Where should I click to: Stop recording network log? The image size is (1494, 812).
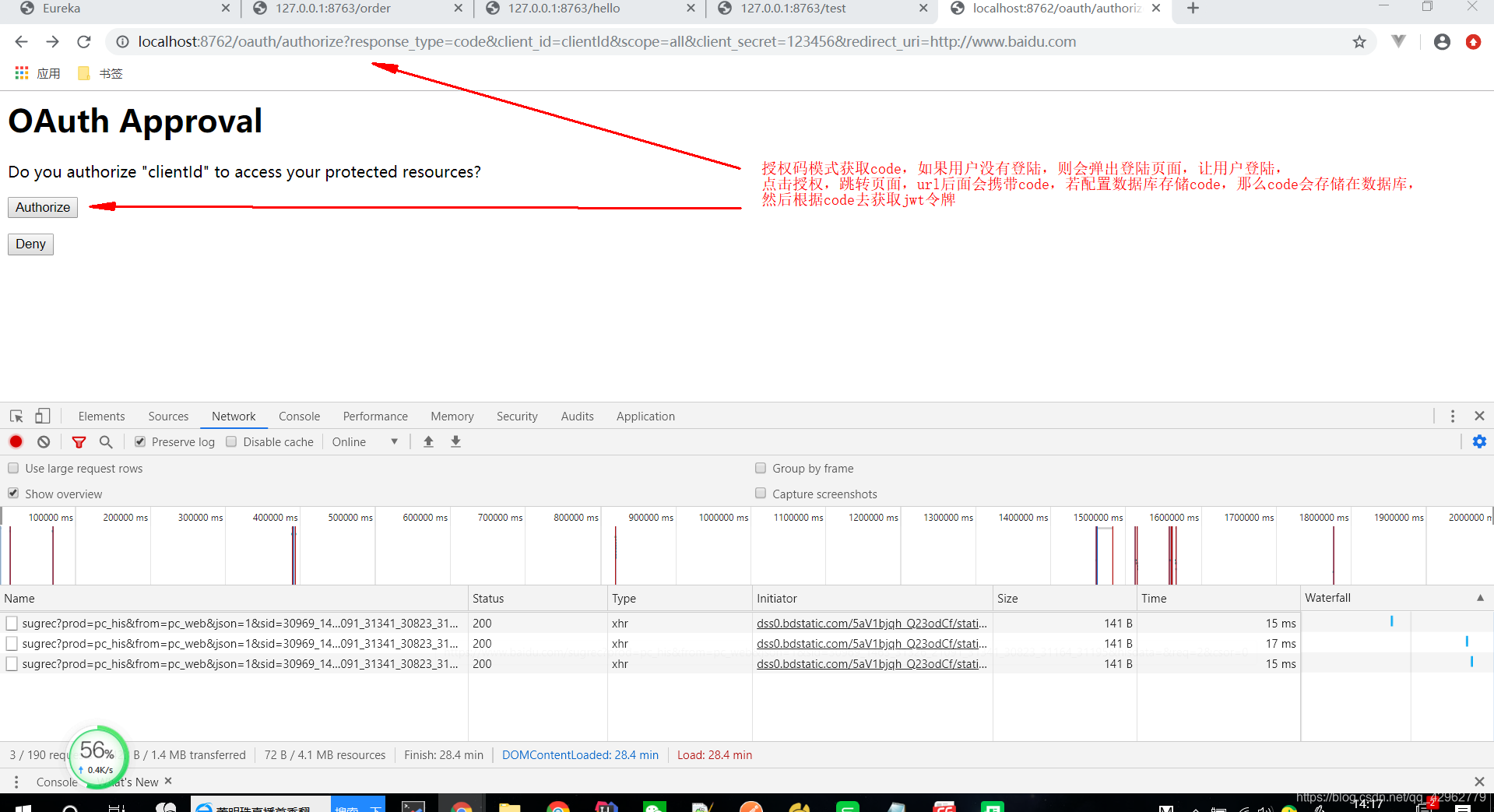point(16,441)
